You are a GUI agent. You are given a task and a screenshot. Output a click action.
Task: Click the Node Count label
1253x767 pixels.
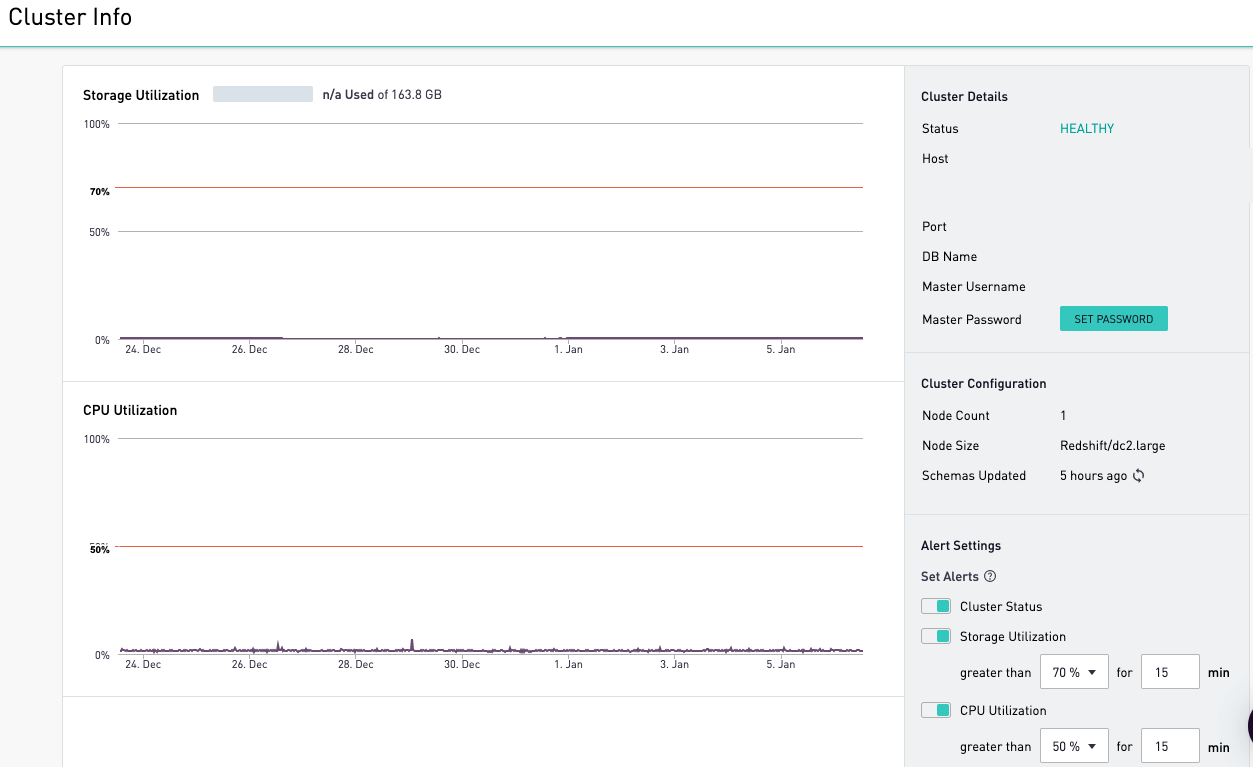956,416
